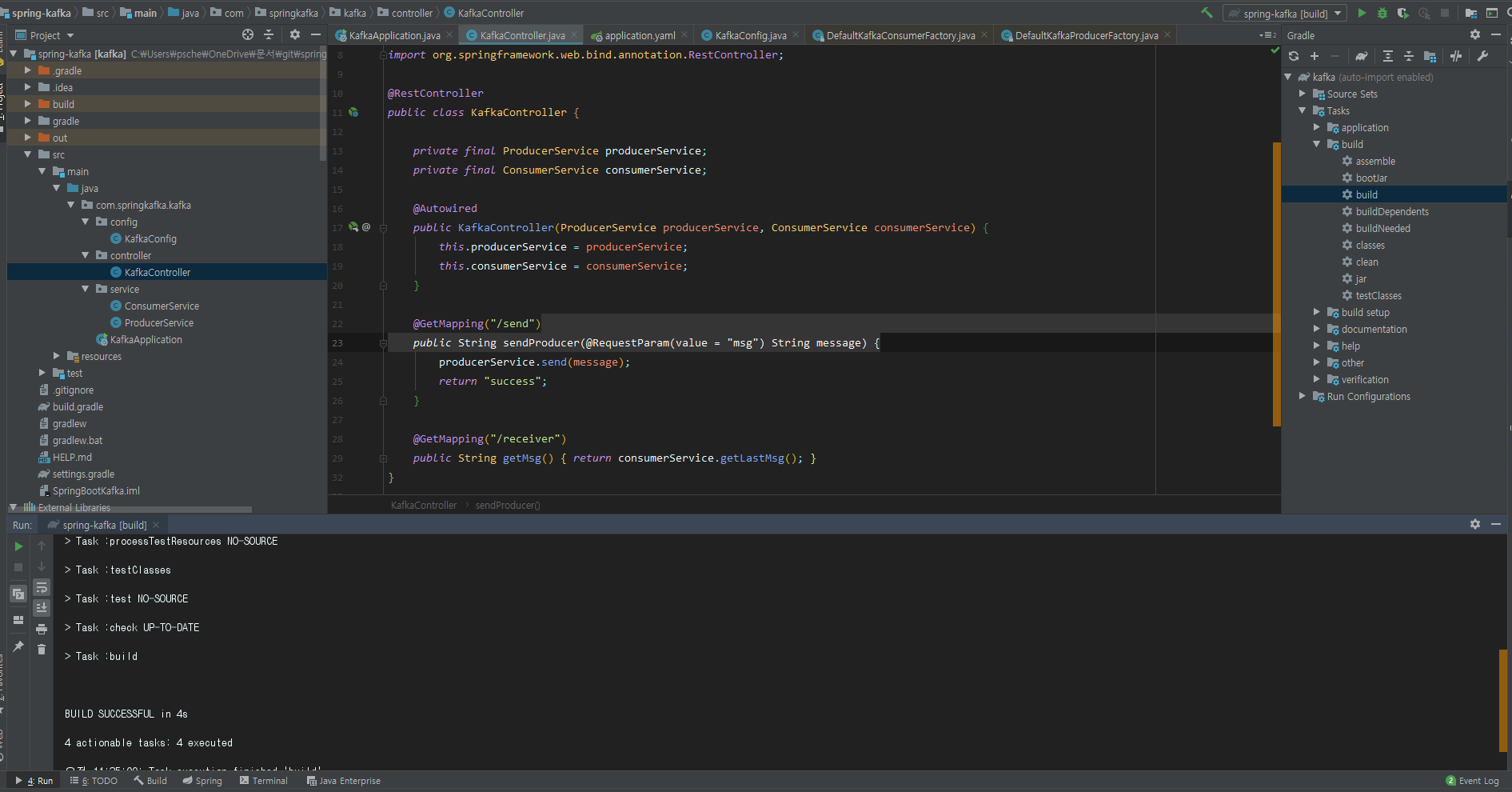This screenshot has height=792, width=1512.
Task: Close the KafkaController.java editor tab
Action: (x=573, y=34)
